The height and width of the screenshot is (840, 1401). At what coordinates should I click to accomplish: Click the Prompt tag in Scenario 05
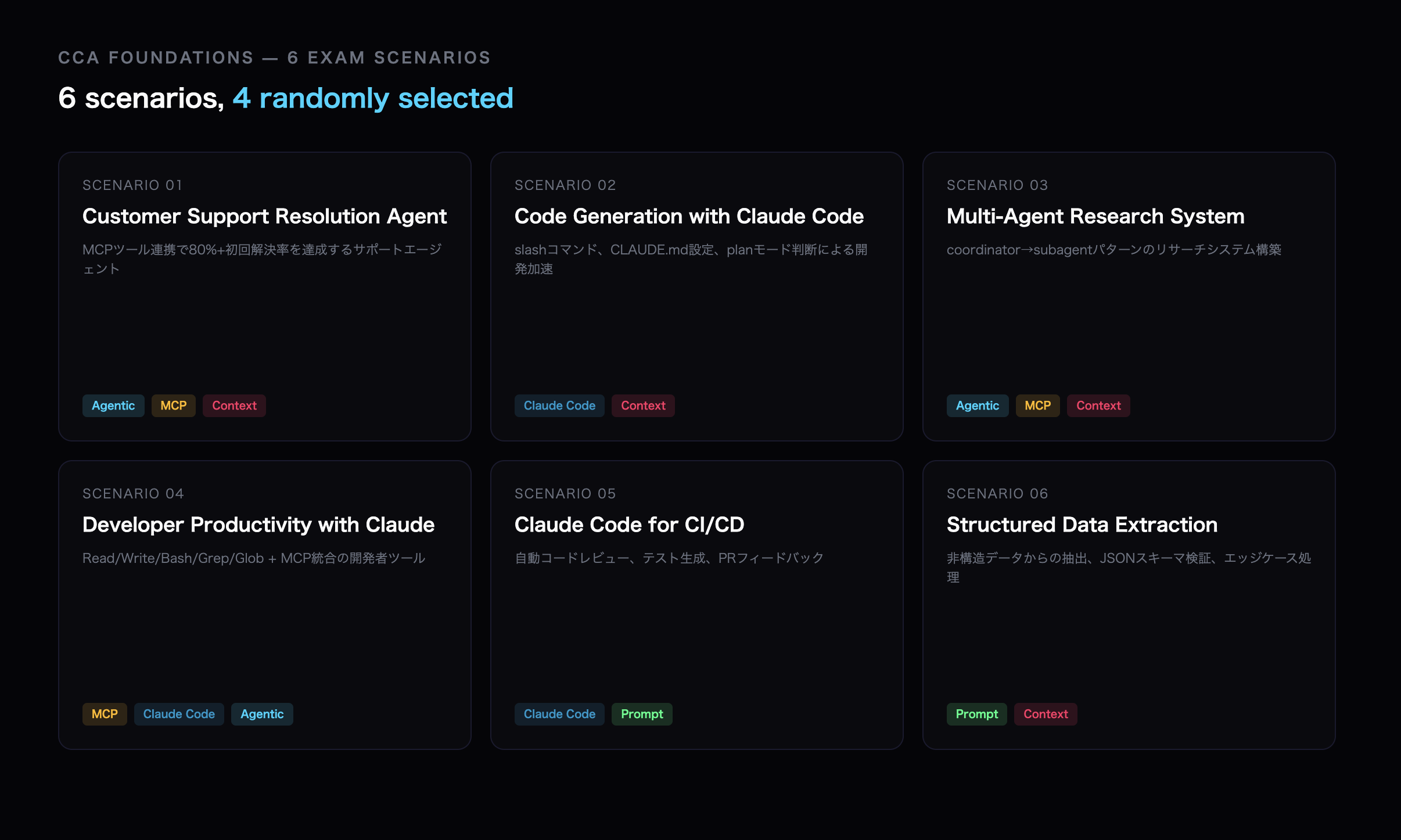642,714
